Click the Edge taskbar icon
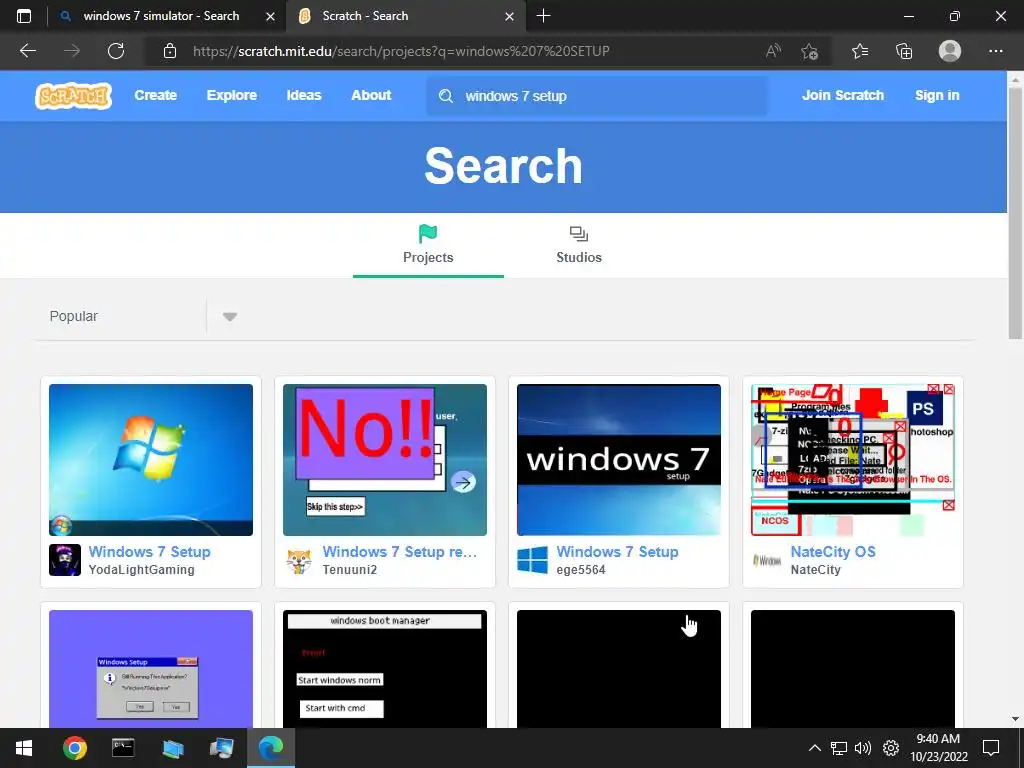1024x768 pixels. [270, 748]
